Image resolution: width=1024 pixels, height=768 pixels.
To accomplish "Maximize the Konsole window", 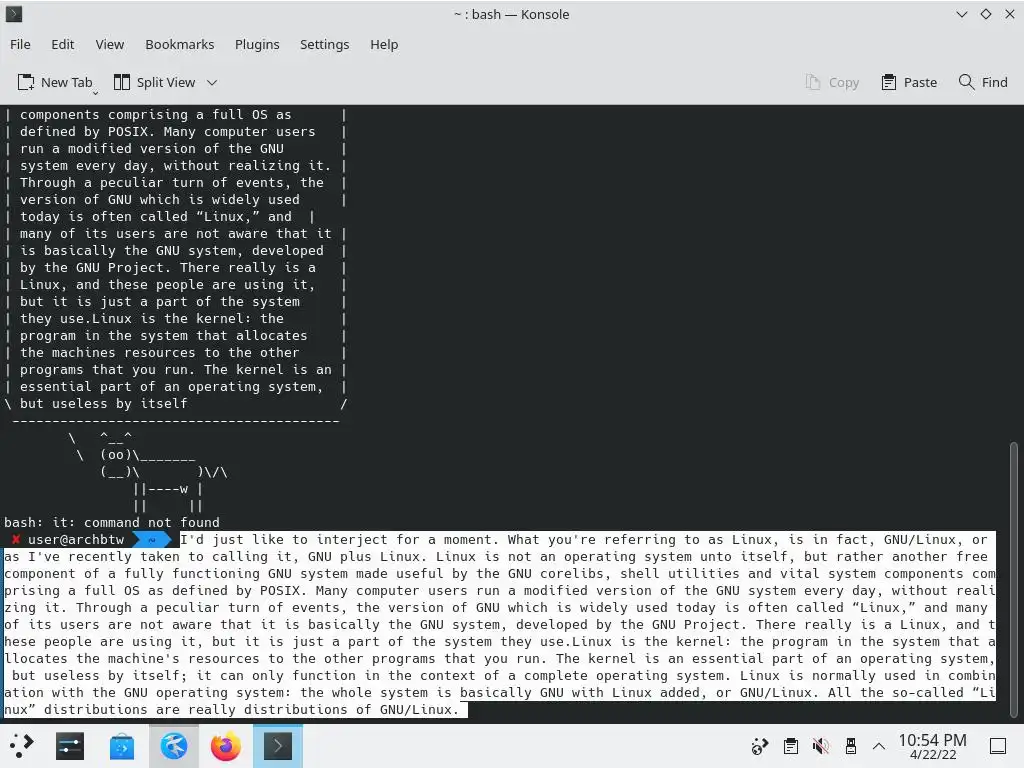I will 986,14.
